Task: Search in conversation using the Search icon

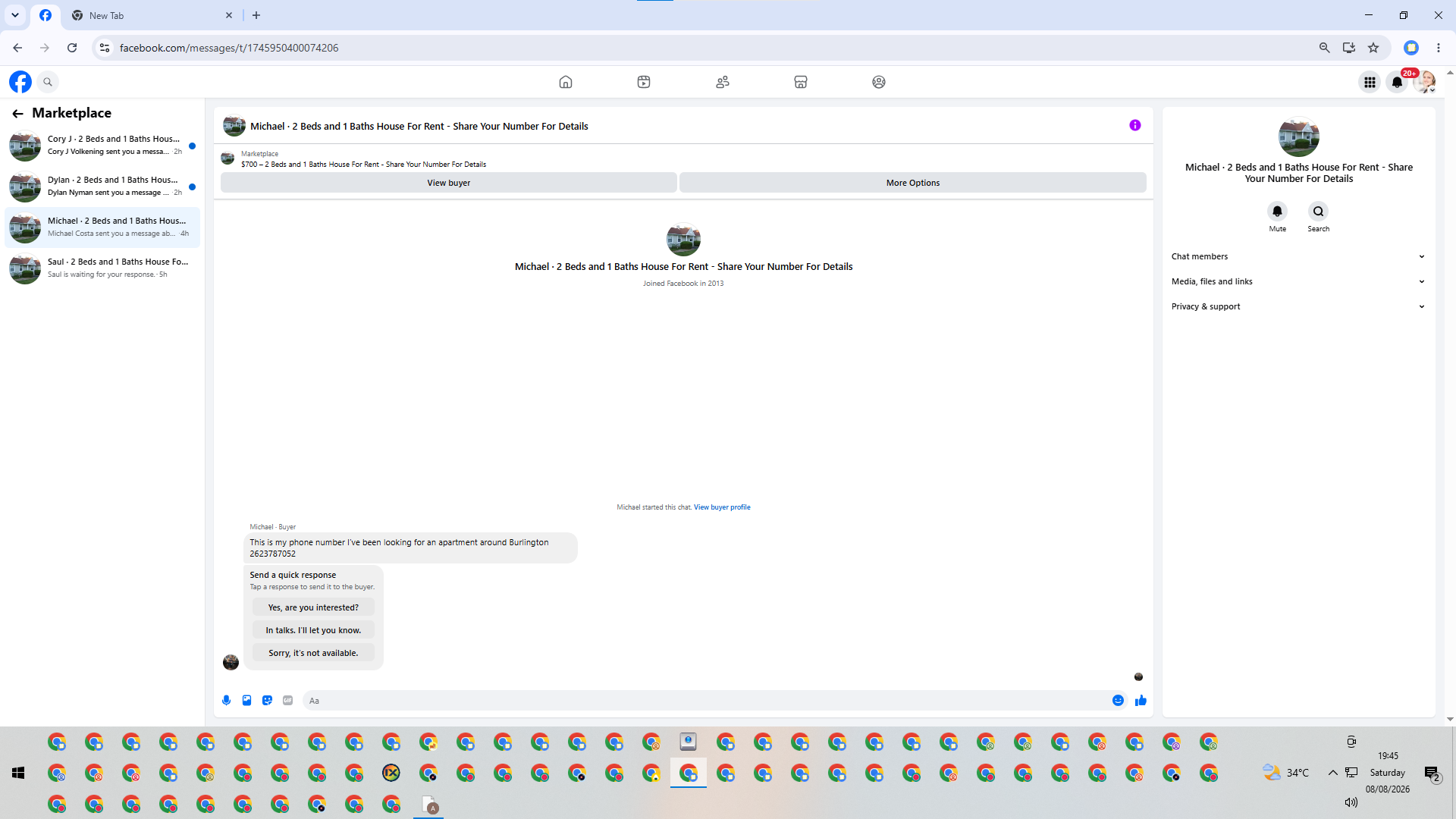Action: (1319, 212)
